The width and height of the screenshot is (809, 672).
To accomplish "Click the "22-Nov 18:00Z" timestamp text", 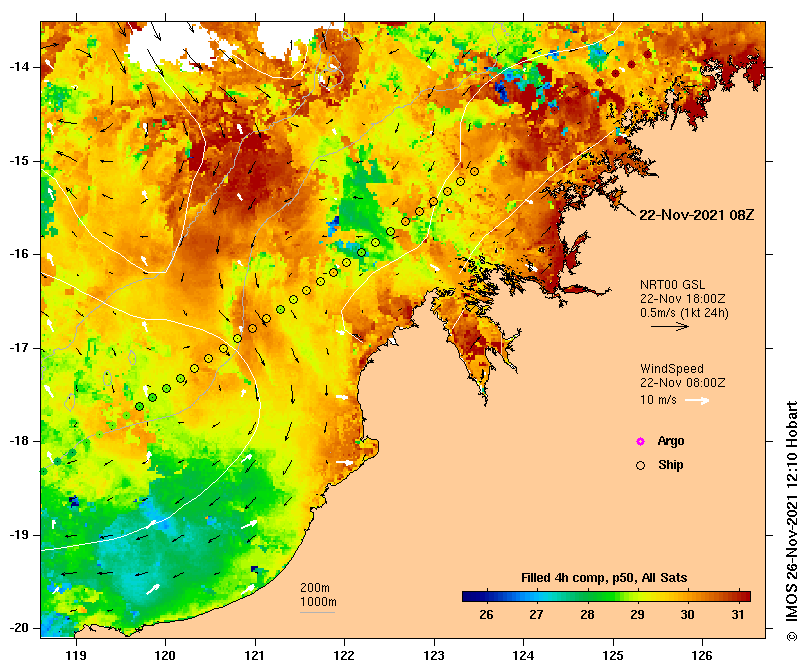I will pos(683,299).
